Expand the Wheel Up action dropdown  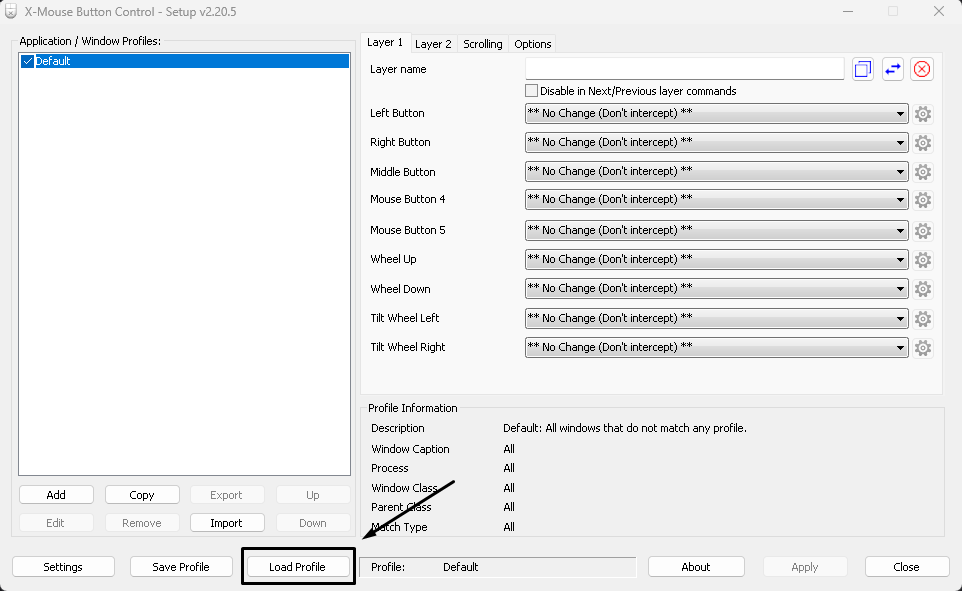[717, 259]
